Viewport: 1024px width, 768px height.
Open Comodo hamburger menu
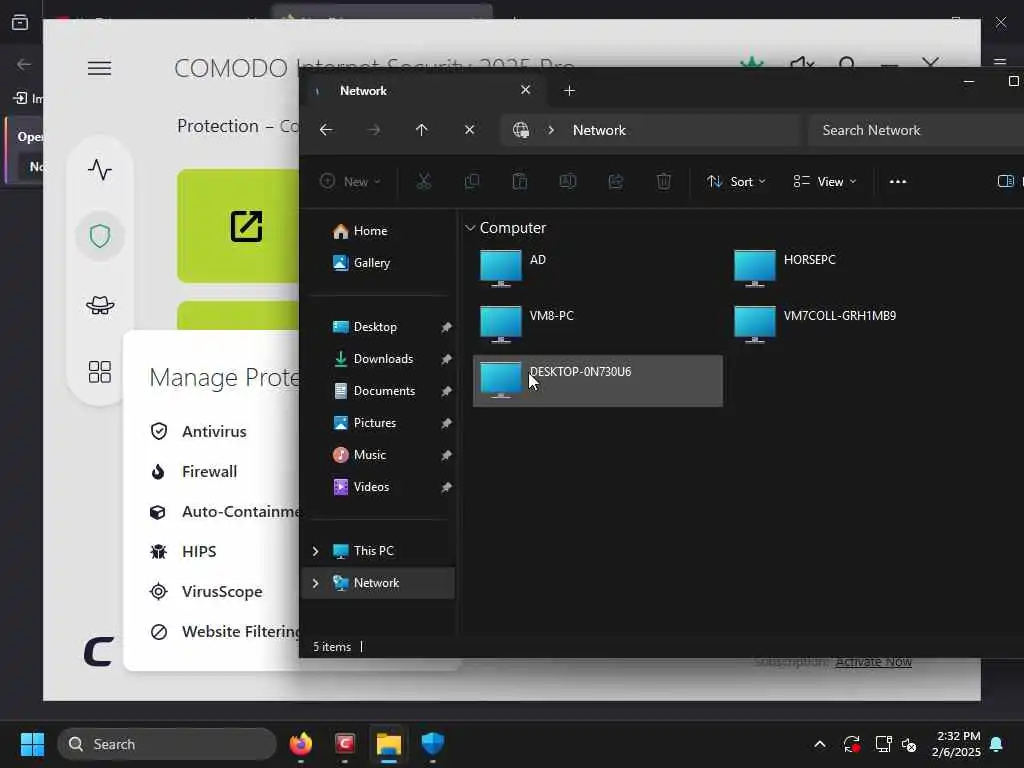[x=99, y=68]
